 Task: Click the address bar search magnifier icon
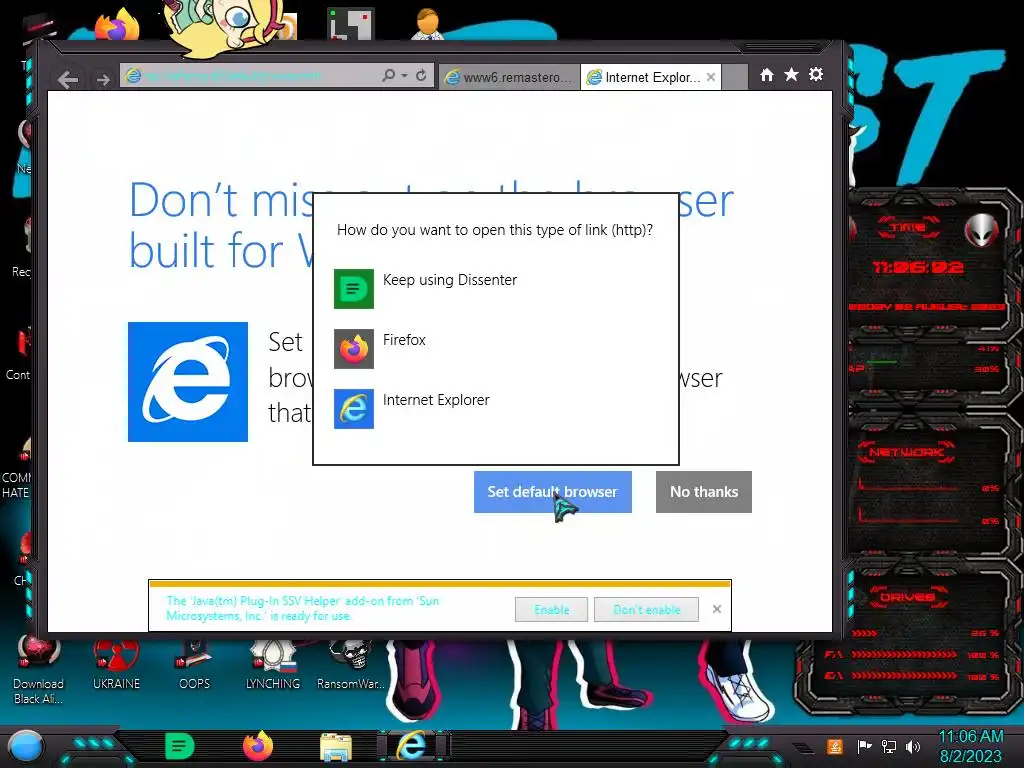389,76
